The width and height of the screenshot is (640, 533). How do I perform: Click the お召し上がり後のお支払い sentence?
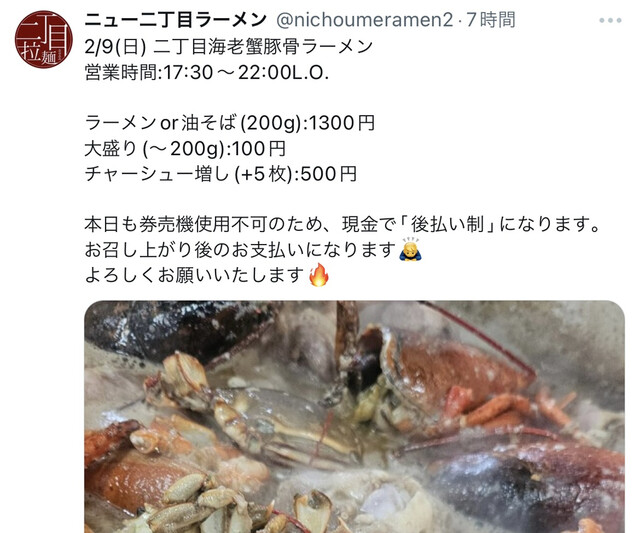tap(241, 249)
